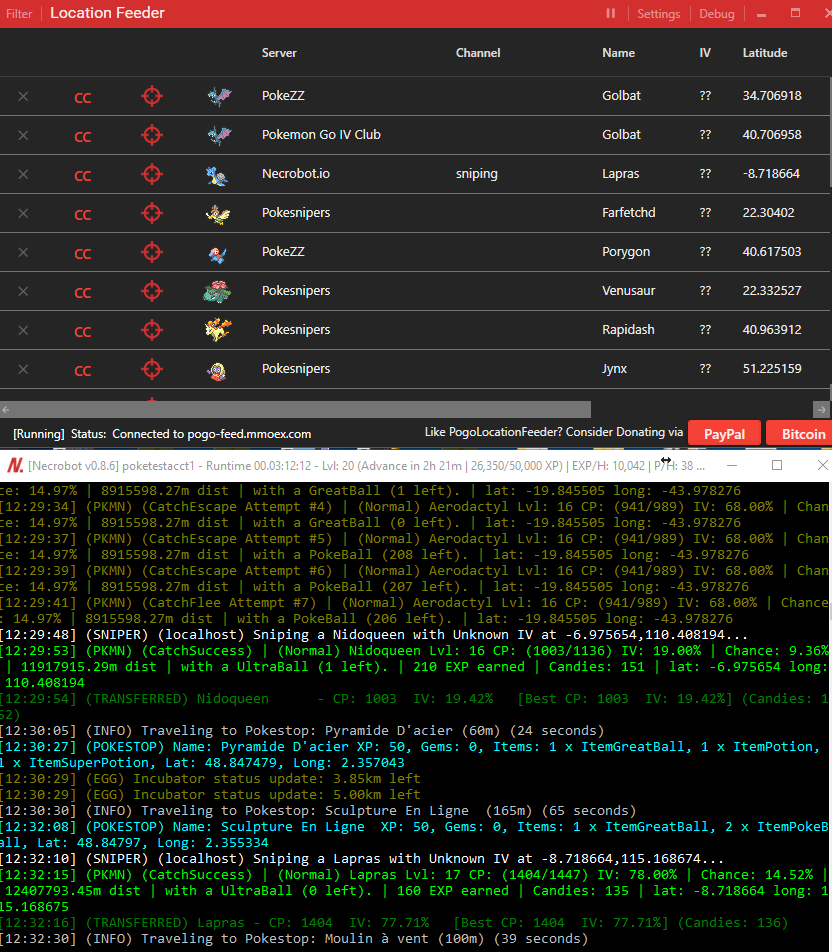The image size is (832, 952).
Task: Sort by the Server column header
Action: pos(279,53)
